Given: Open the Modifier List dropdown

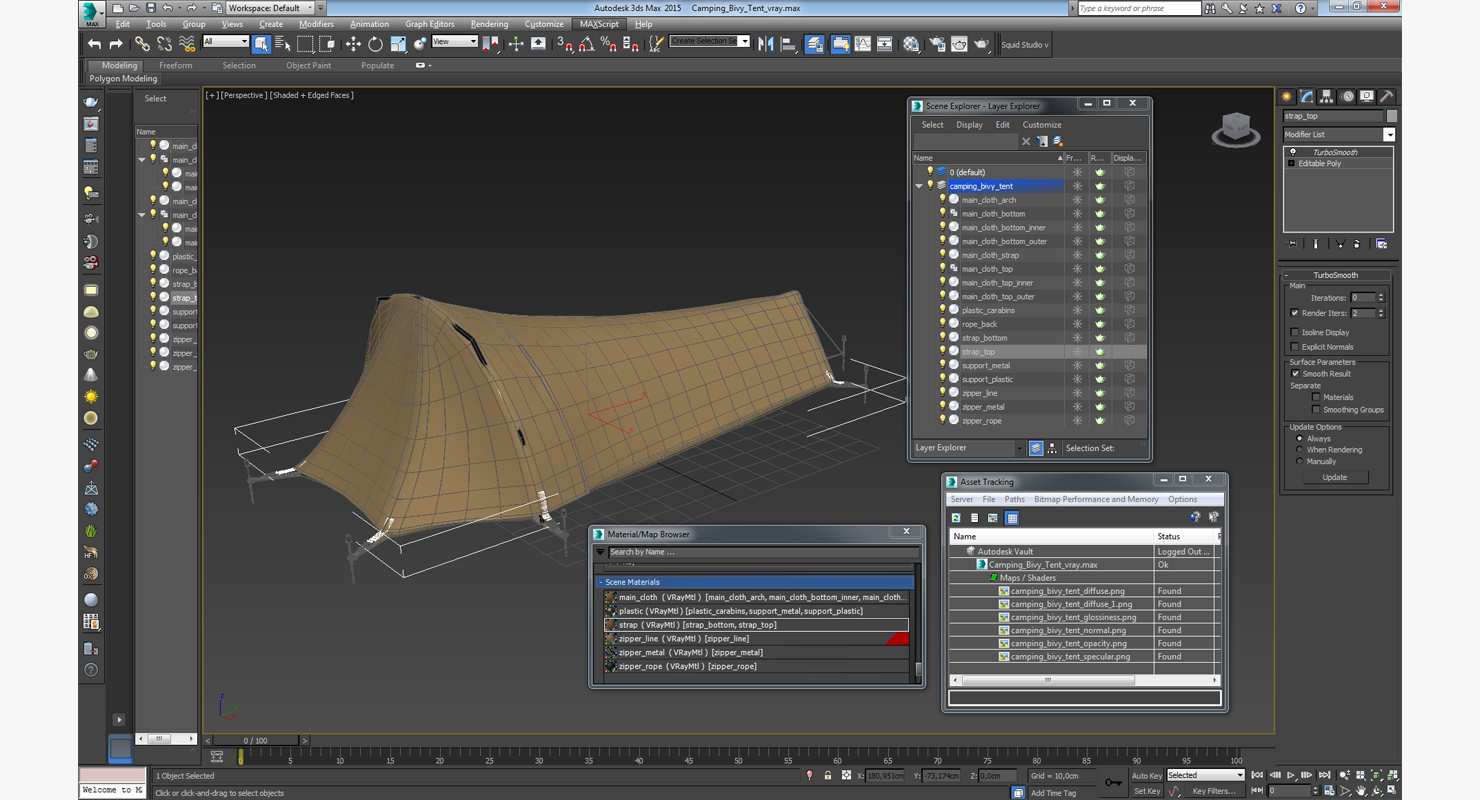Looking at the screenshot, I should [x=1389, y=134].
